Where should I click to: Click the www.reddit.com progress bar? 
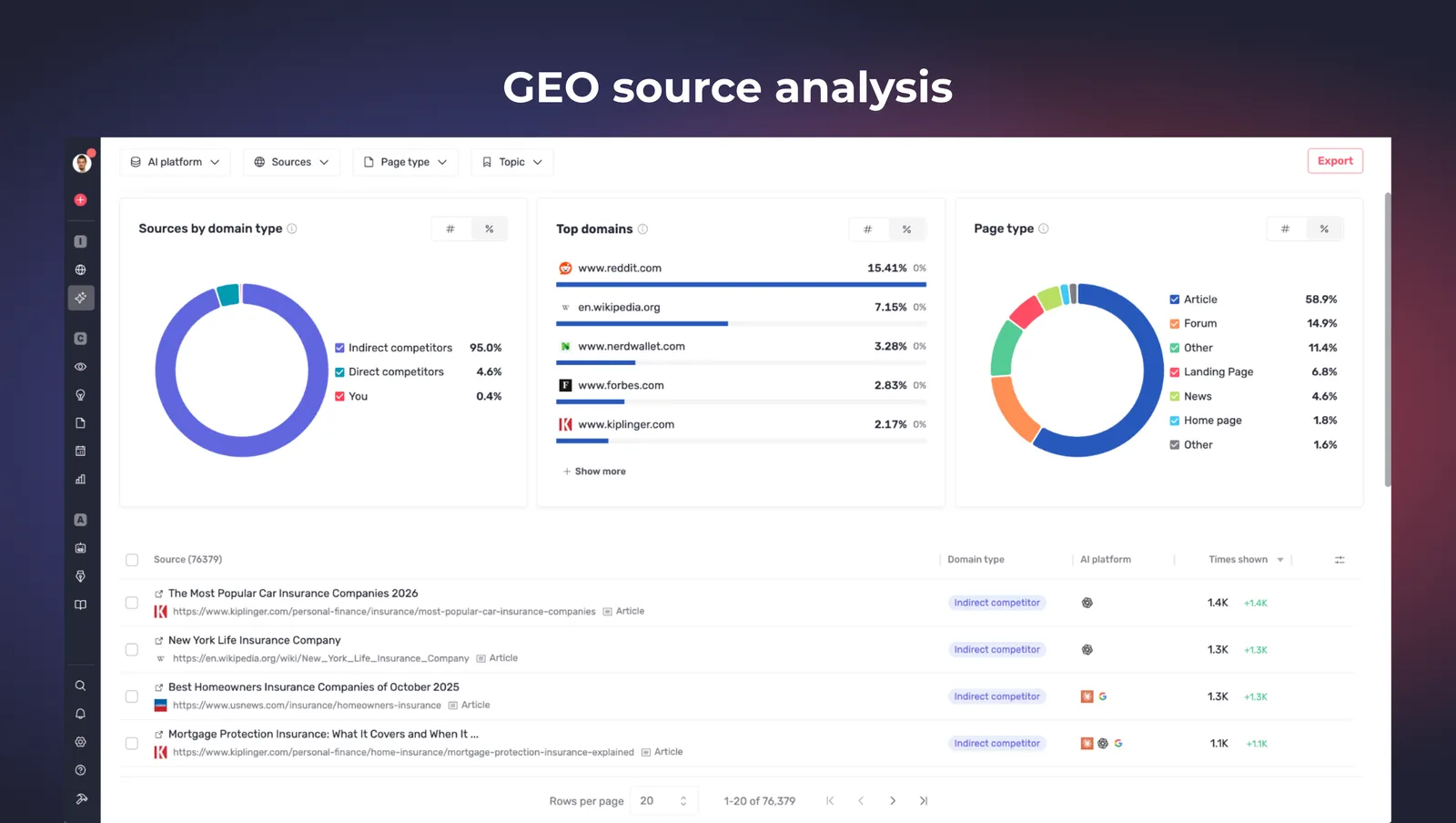(x=741, y=284)
